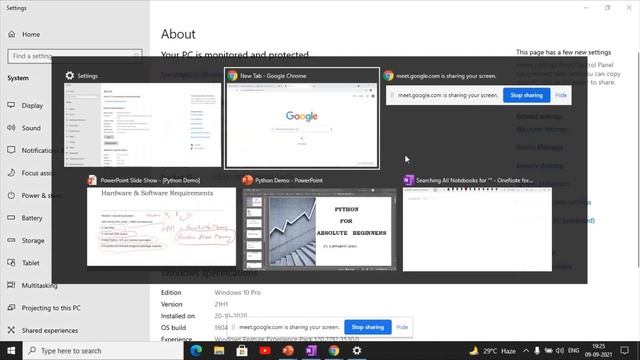Image resolution: width=640 pixels, height=360 pixels.
Task: Click the Notifications sidebar icon
Action: (x=11, y=150)
